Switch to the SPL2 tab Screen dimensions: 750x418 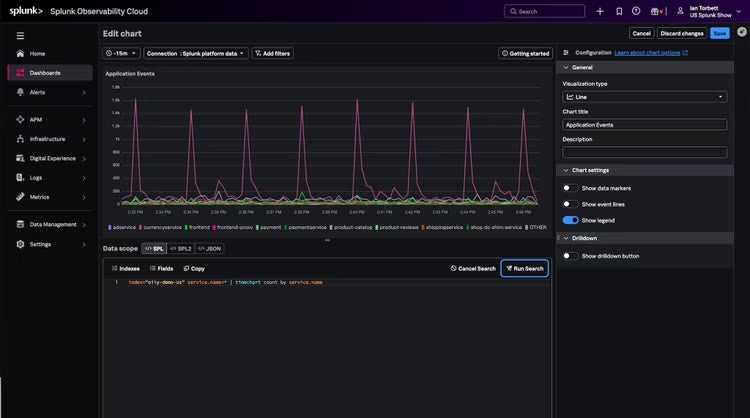click(x=181, y=249)
